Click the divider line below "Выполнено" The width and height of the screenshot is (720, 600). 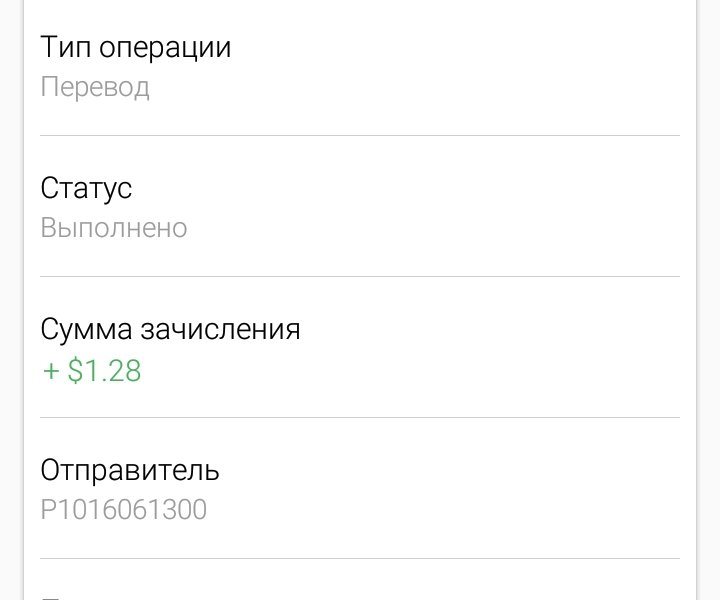360,276
